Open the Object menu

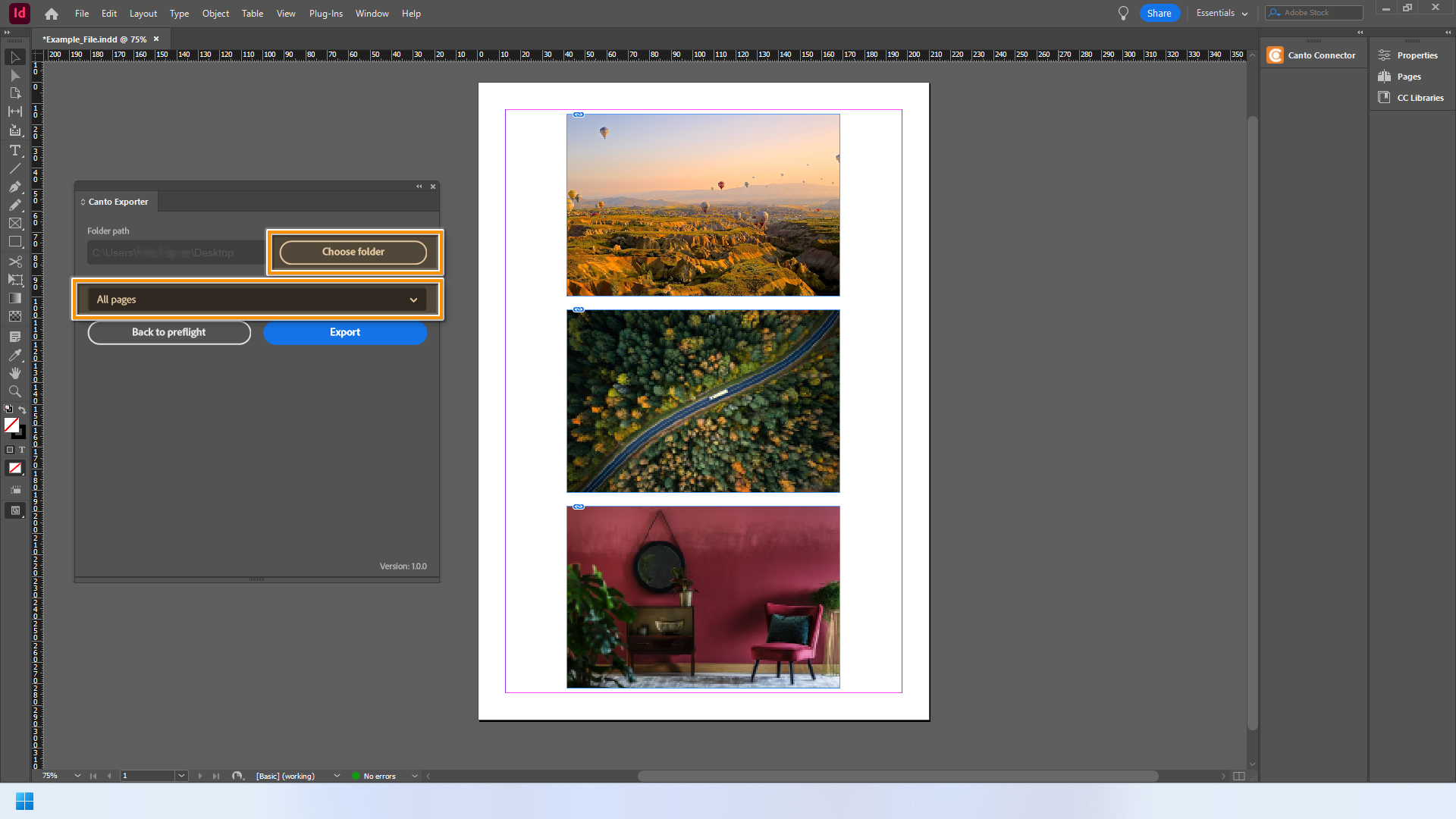215,14
